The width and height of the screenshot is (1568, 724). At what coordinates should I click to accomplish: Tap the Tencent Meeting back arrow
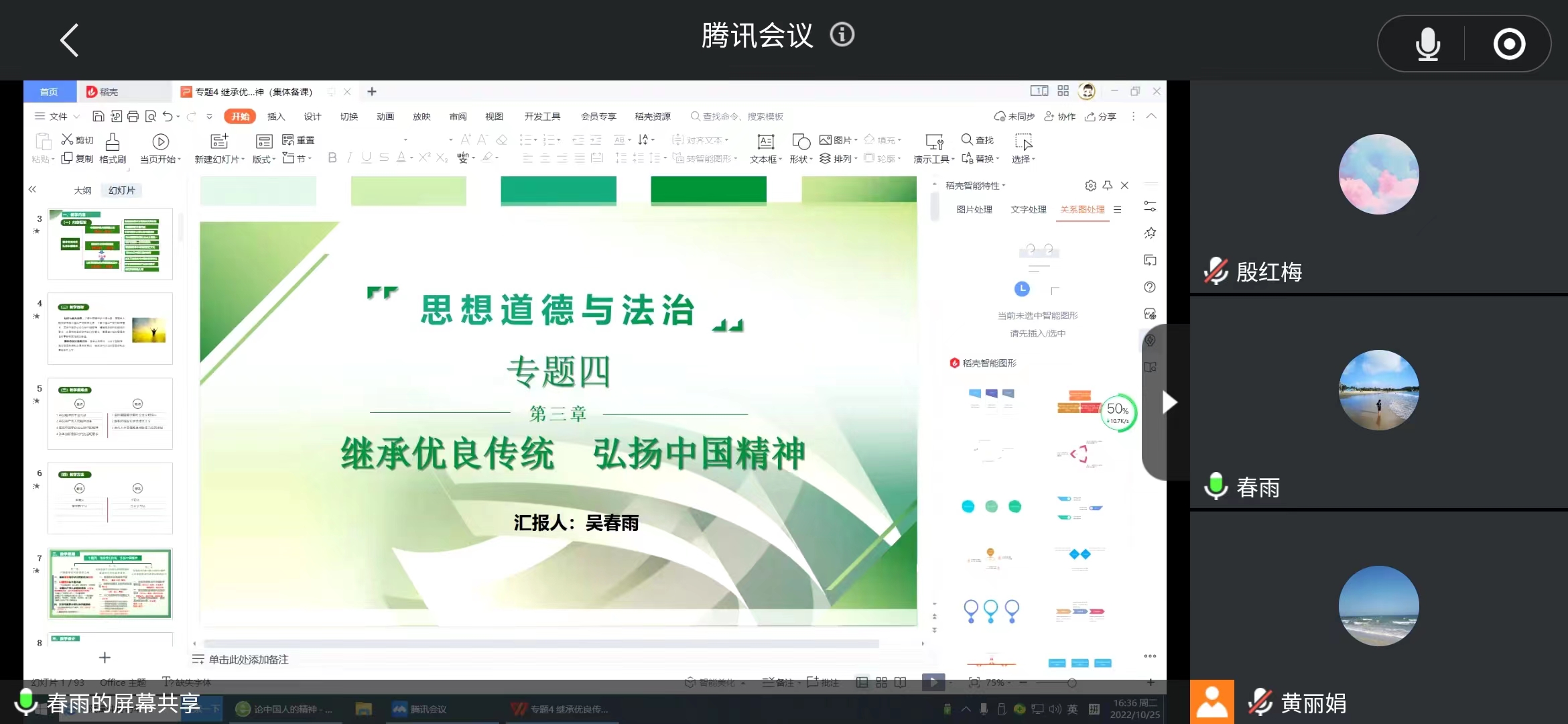point(70,40)
